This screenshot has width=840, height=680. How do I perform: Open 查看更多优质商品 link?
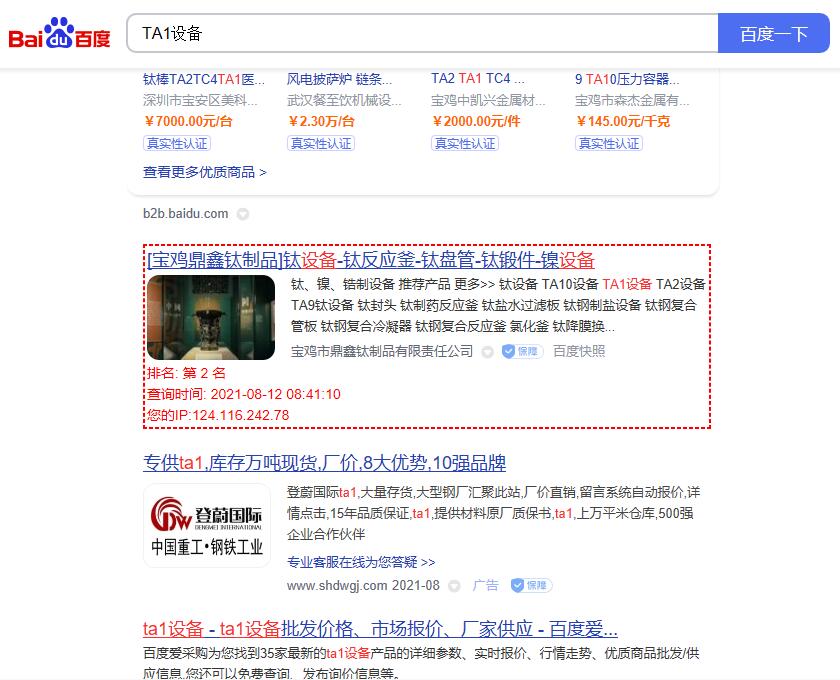[x=205, y=172]
